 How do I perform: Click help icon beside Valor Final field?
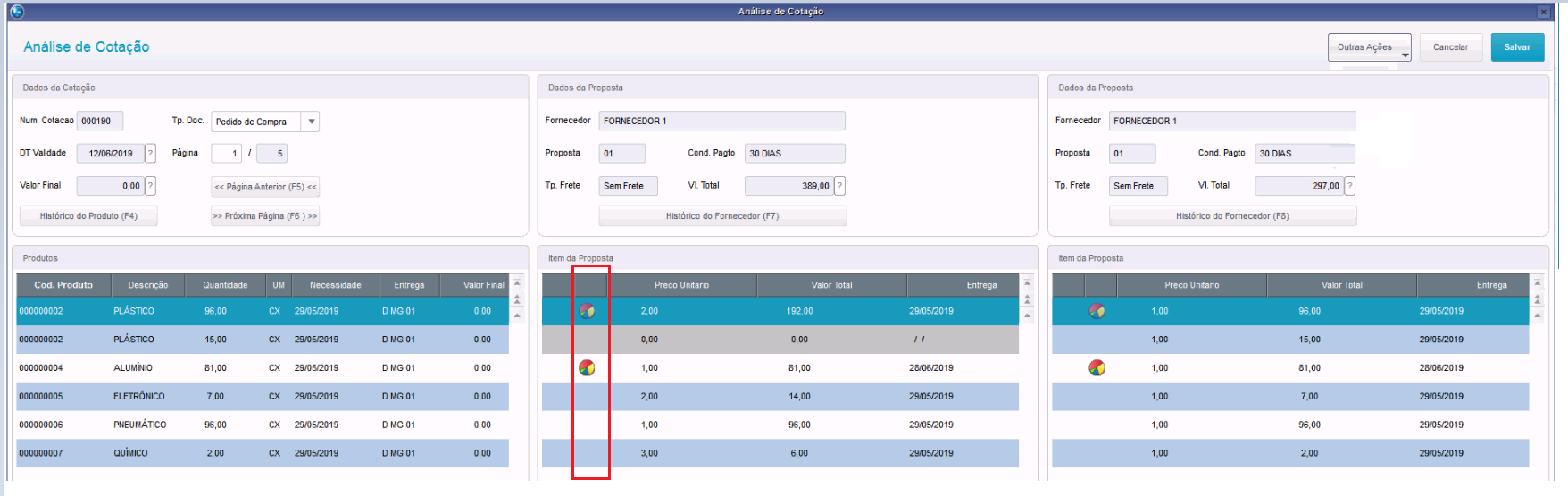[150, 186]
